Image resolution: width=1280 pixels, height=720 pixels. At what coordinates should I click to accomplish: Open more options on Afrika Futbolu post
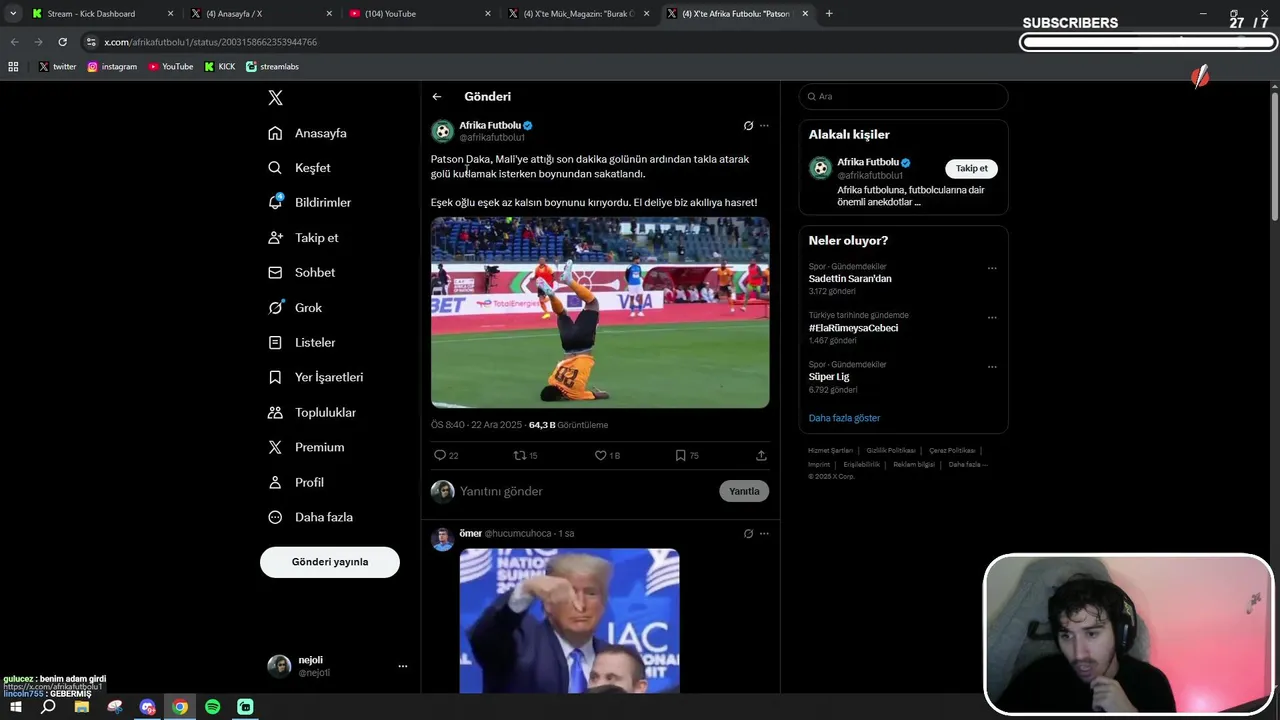764,126
